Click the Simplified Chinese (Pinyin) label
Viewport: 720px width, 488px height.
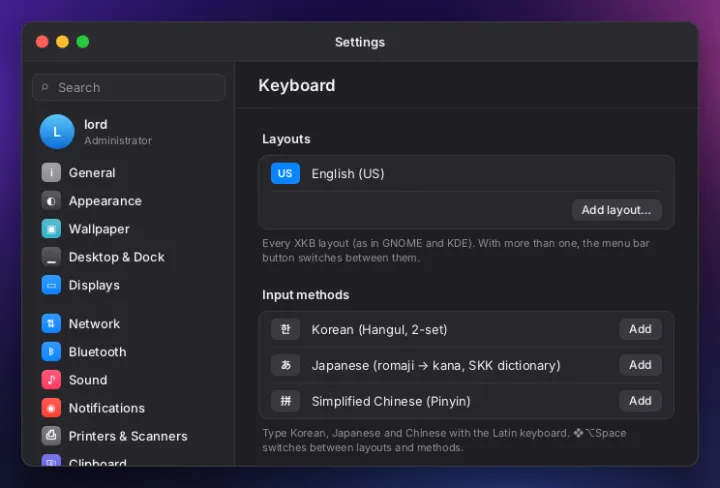(x=391, y=401)
